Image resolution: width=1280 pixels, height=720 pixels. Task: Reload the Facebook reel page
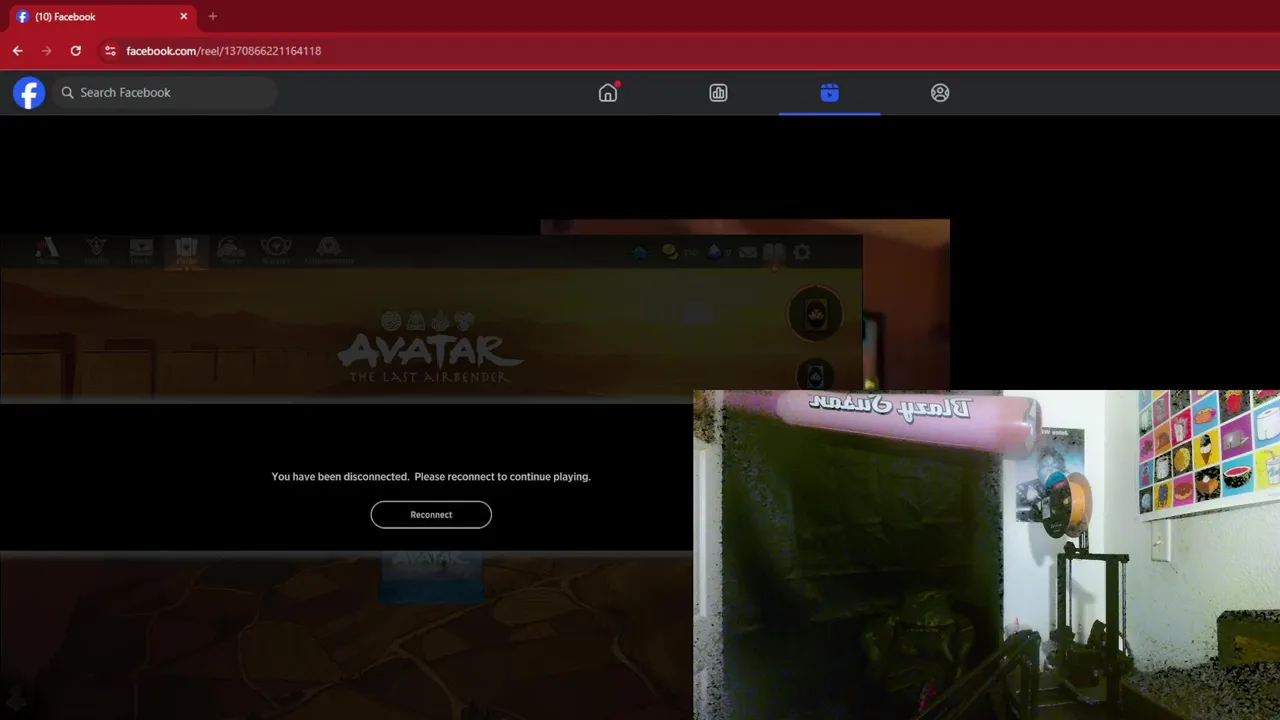coord(76,51)
